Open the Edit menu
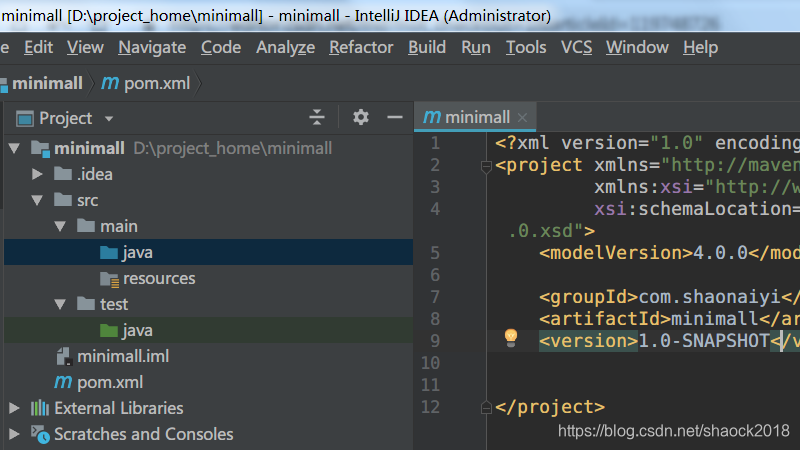The height and width of the screenshot is (450, 800). pos(38,47)
